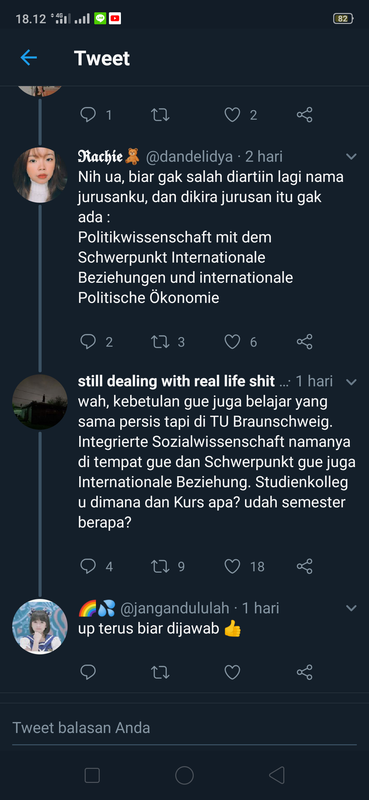369x800 pixels.
Task: Tap the Tweet balasan Anda field
Action: click(184, 728)
